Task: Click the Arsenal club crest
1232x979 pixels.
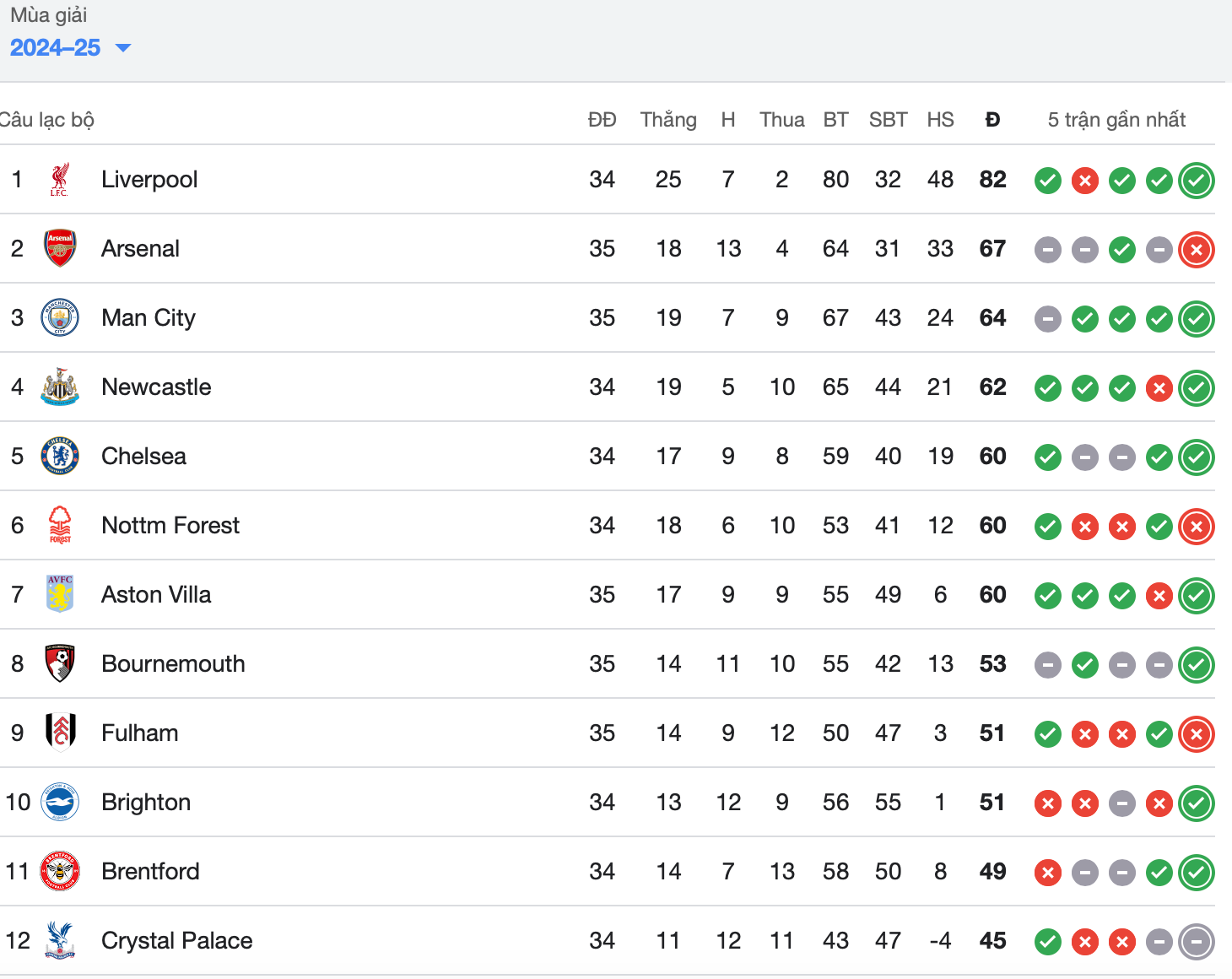Action: click(60, 249)
